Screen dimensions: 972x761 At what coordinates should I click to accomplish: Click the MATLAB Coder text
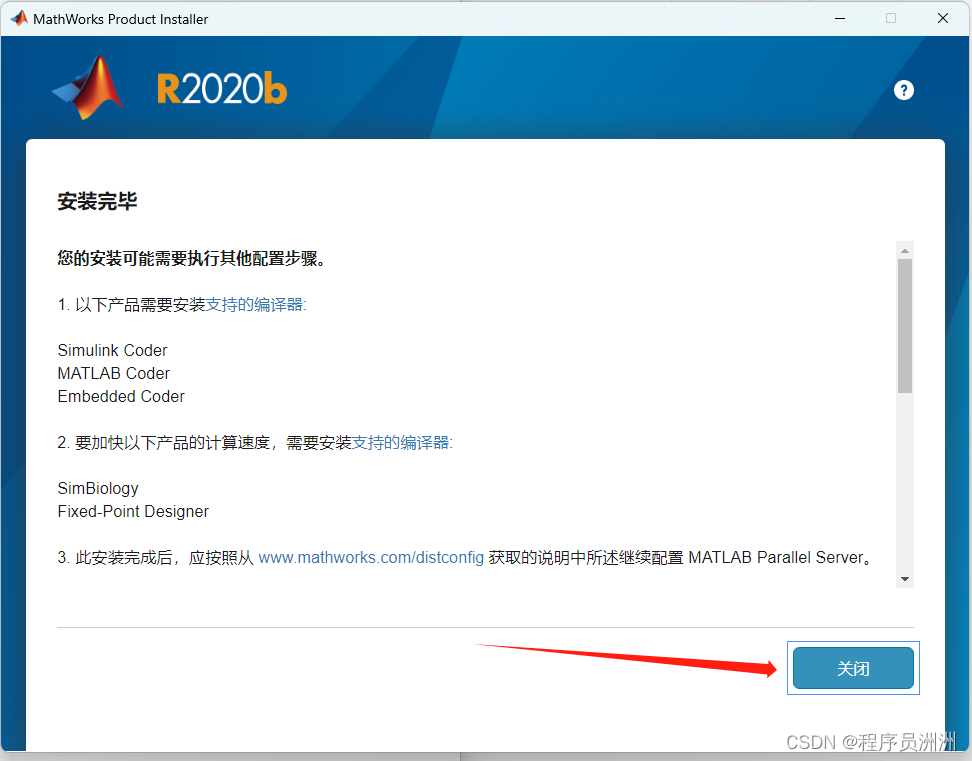113,373
